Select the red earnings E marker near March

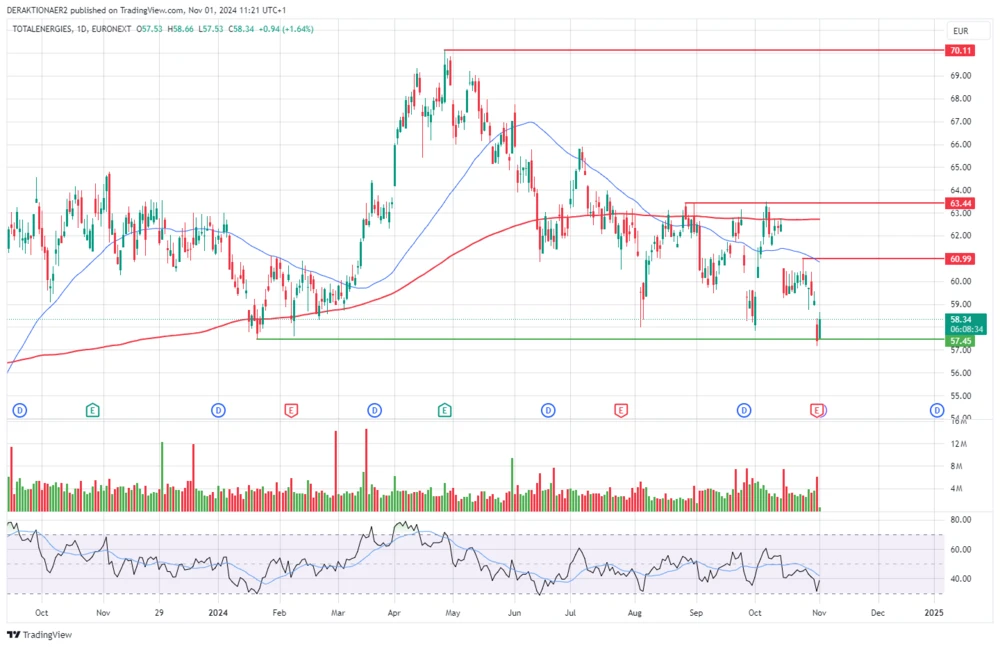pos(291,409)
